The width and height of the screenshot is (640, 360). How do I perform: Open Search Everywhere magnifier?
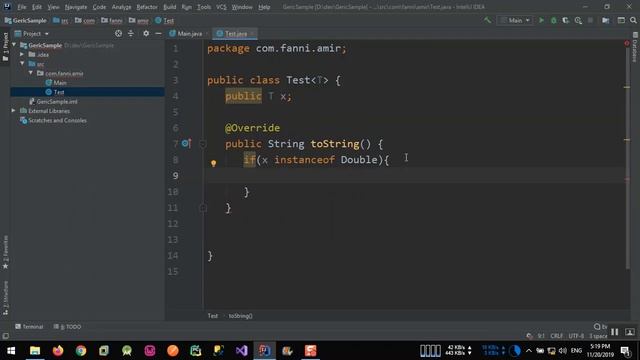(x=633, y=20)
